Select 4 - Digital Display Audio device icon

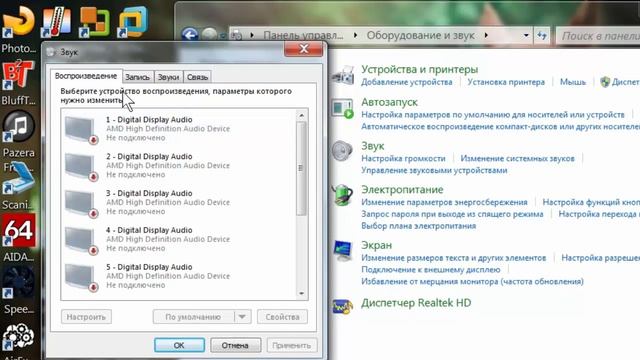(81, 240)
